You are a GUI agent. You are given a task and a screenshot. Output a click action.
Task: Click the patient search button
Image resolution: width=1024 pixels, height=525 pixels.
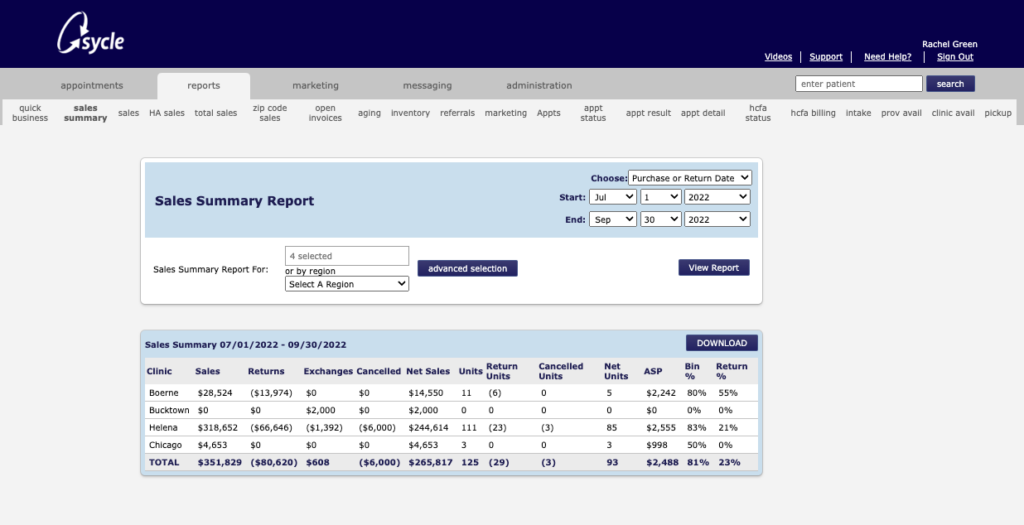(950, 84)
